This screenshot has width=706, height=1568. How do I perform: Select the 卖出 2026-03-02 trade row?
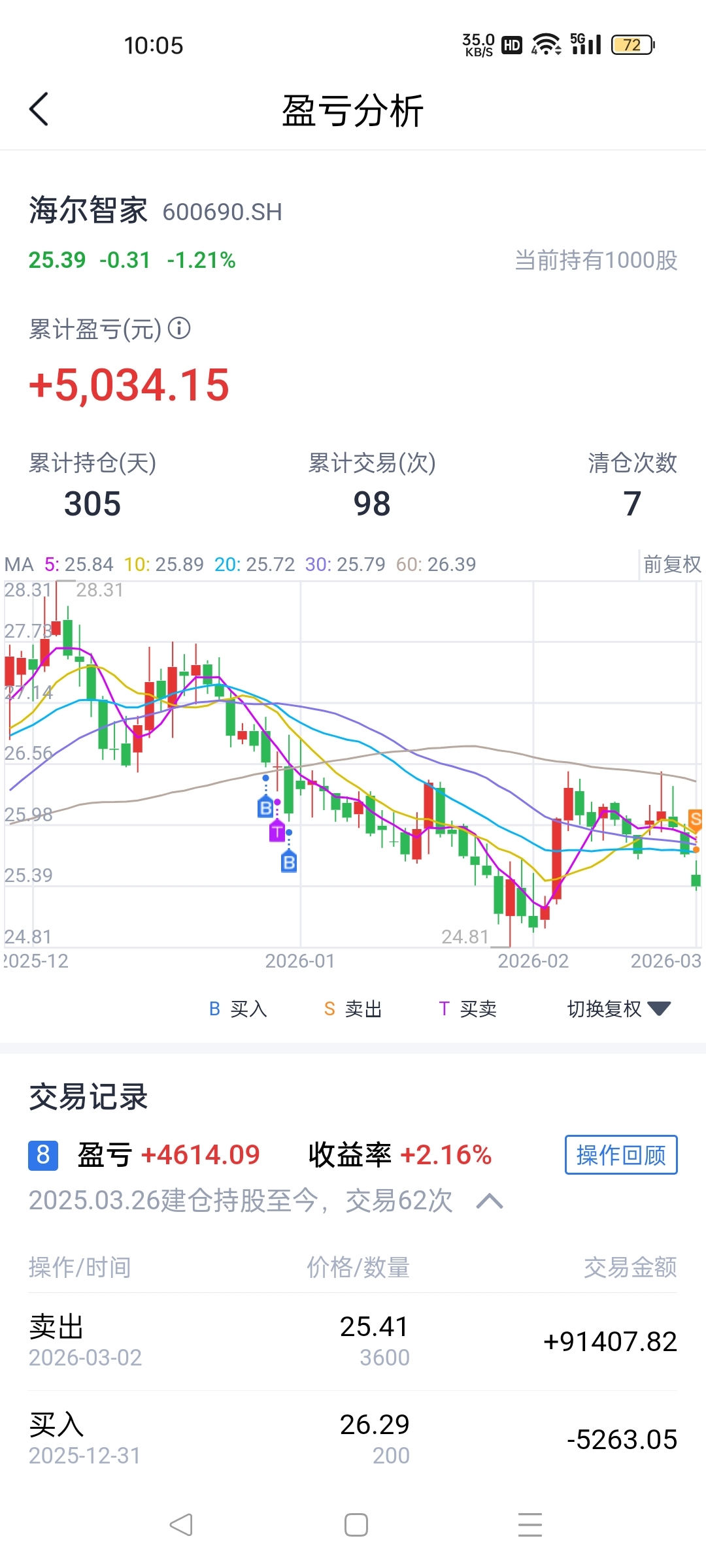353,1341
